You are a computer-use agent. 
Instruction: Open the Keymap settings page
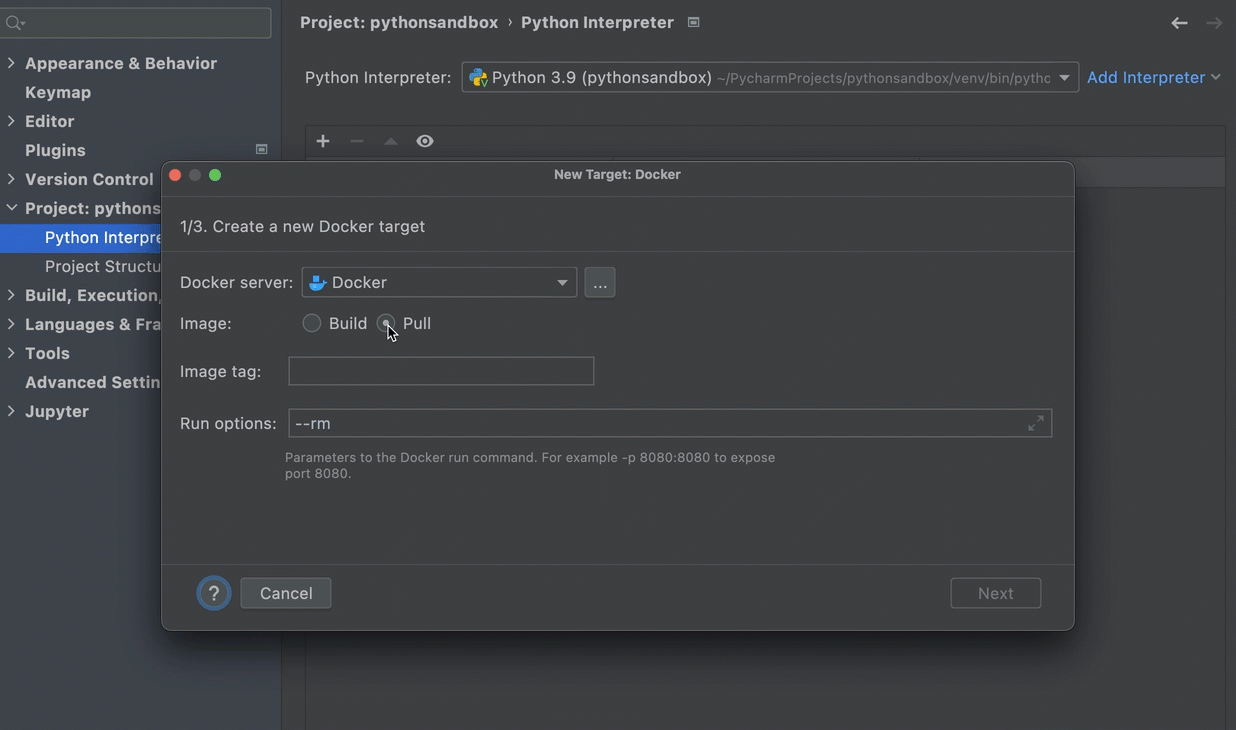[x=58, y=92]
